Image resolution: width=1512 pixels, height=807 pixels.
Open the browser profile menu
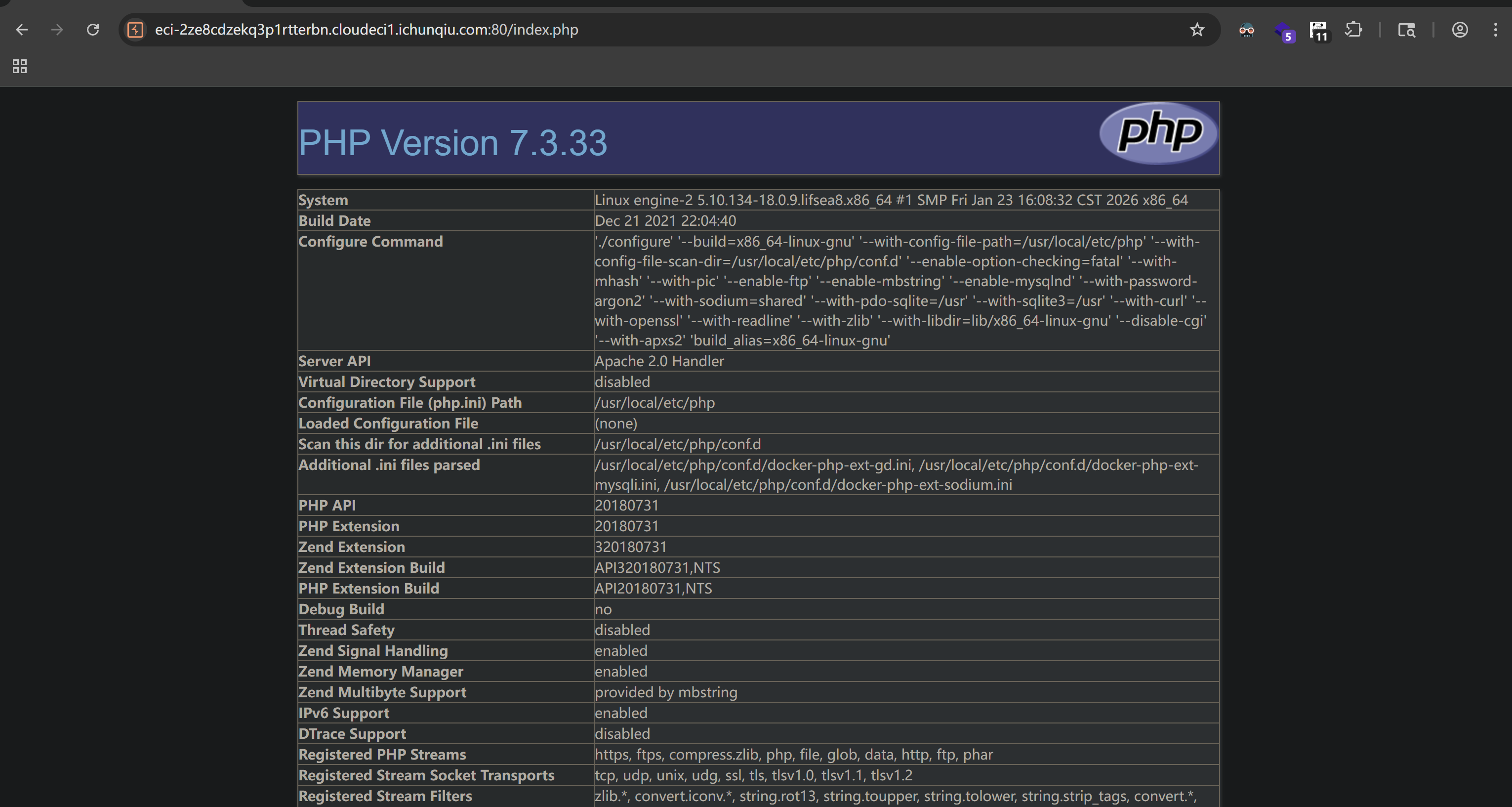click(1460, 29)
